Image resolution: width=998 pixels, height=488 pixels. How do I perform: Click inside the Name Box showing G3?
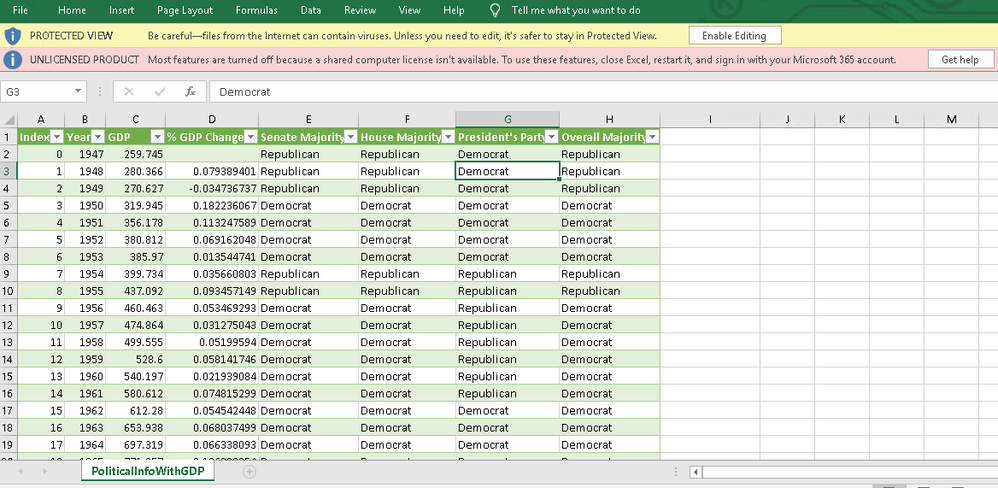click(x=35, y=92)
